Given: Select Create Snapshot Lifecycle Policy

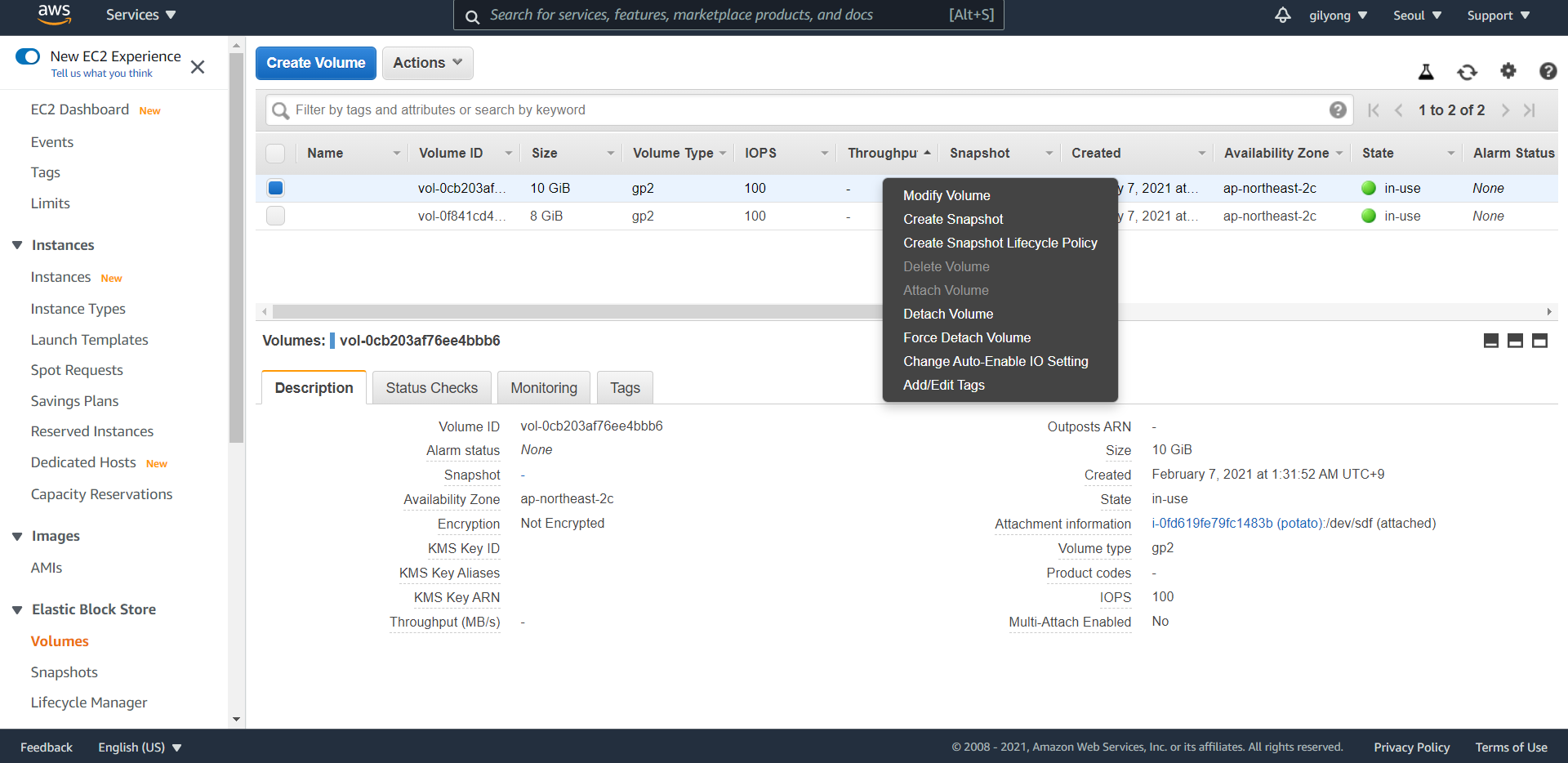Looking at the screenshot, I should coord(1000,243).
